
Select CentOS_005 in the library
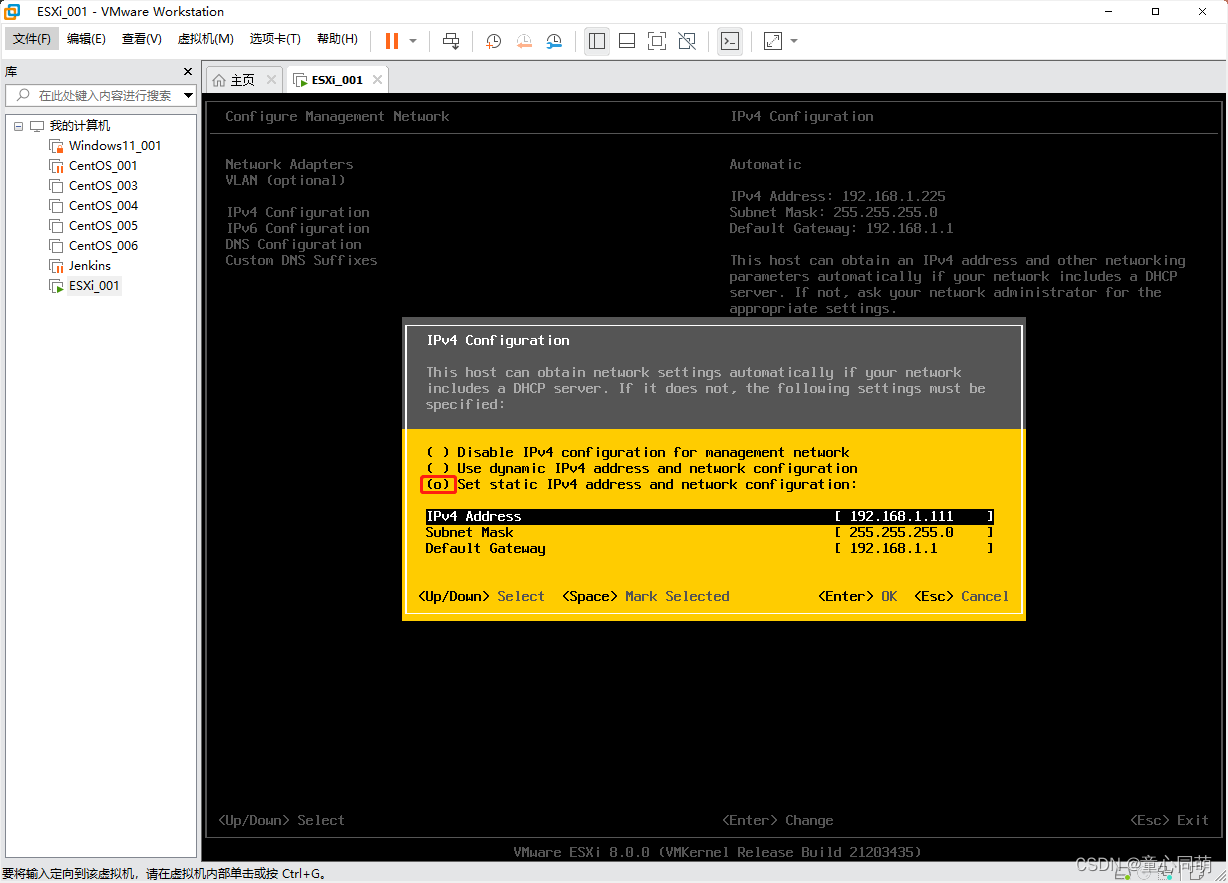103,225
